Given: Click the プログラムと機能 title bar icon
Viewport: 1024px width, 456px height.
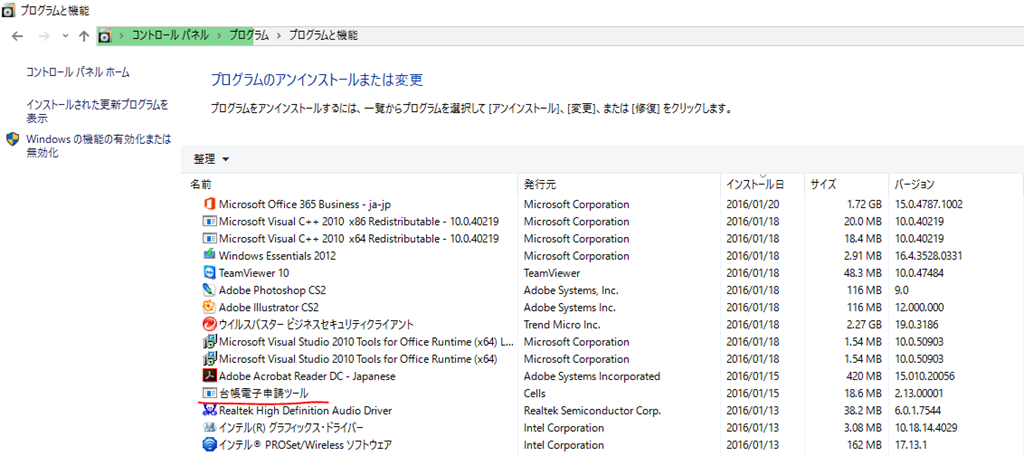Looking at the screenshot, I should pyautogui.click(x=8, y=10).
